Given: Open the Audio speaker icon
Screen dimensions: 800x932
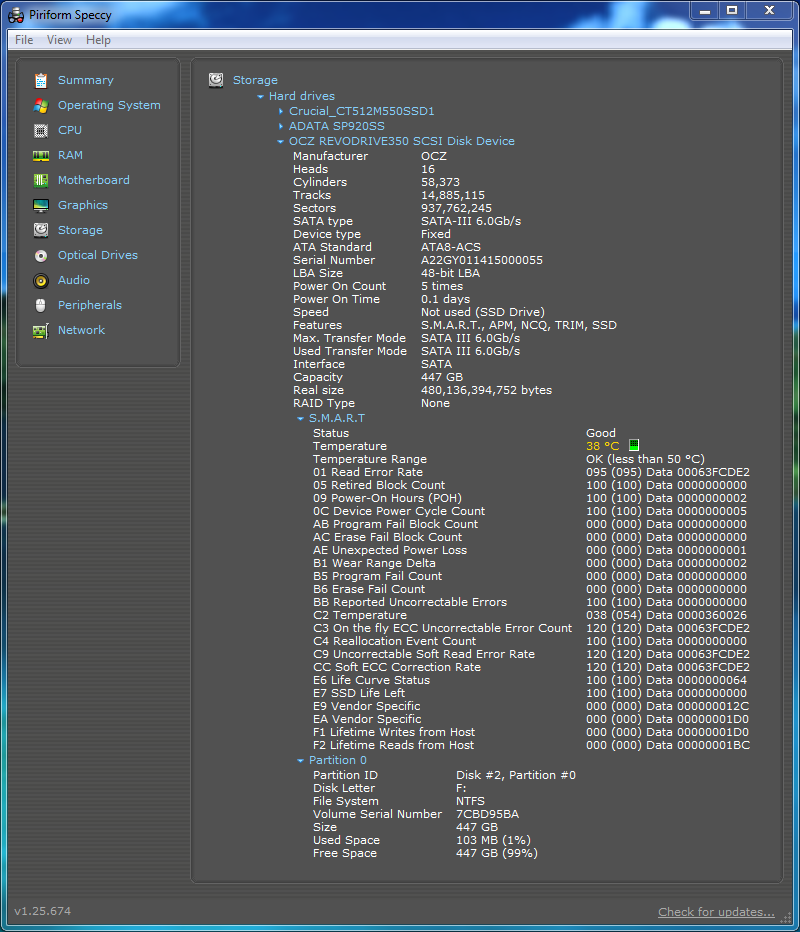Looking at the screenshot, I should click(41, 280).
